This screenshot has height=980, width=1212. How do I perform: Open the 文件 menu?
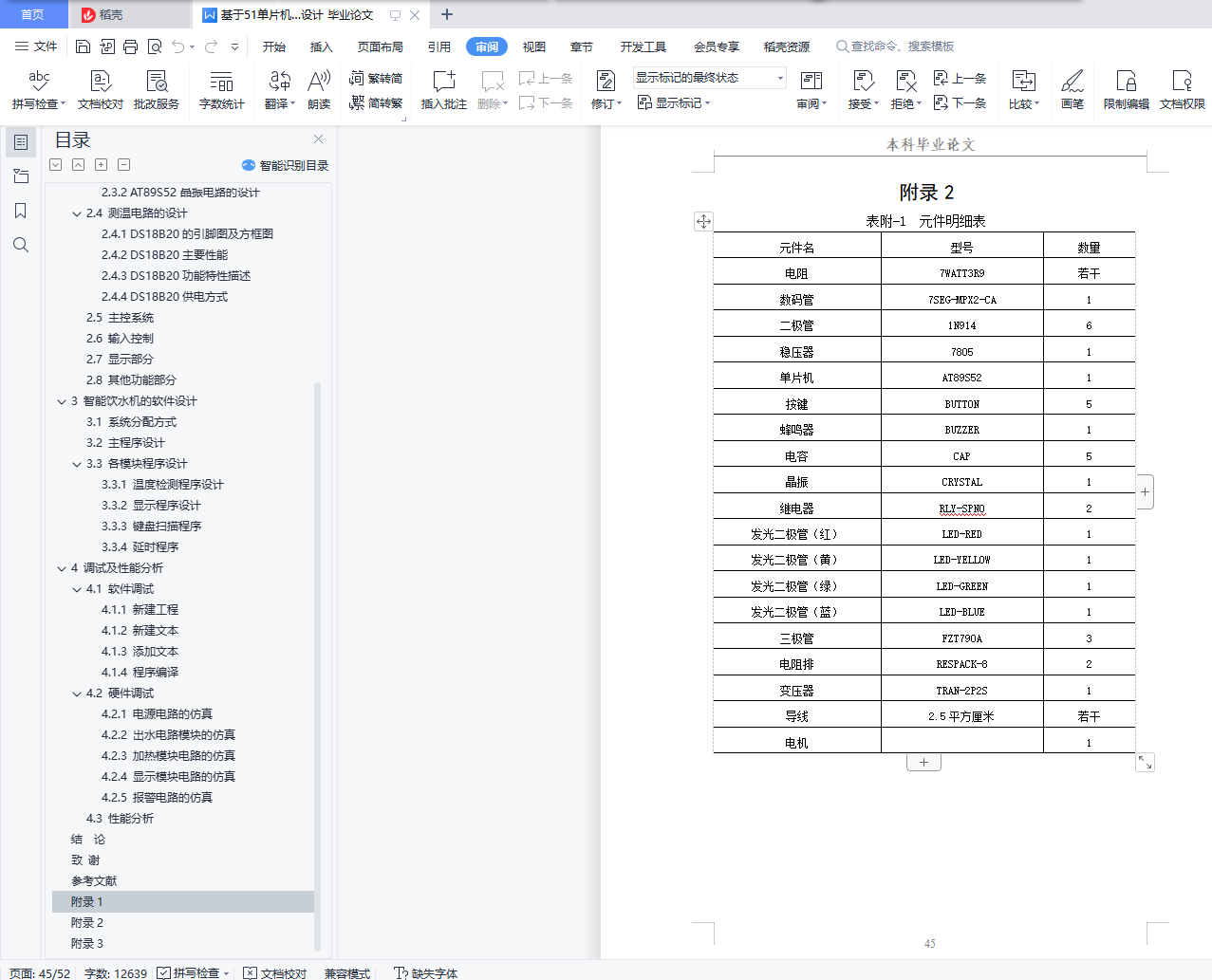click(x=36, y=46)
